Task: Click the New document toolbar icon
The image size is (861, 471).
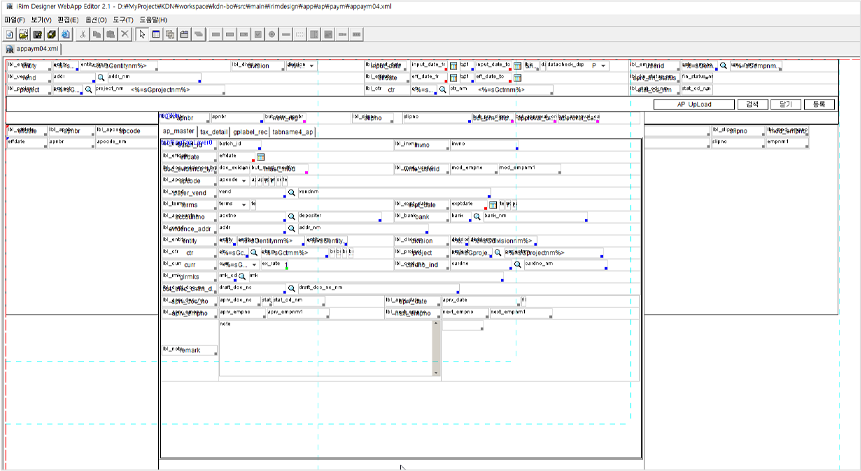Action: 10,35
